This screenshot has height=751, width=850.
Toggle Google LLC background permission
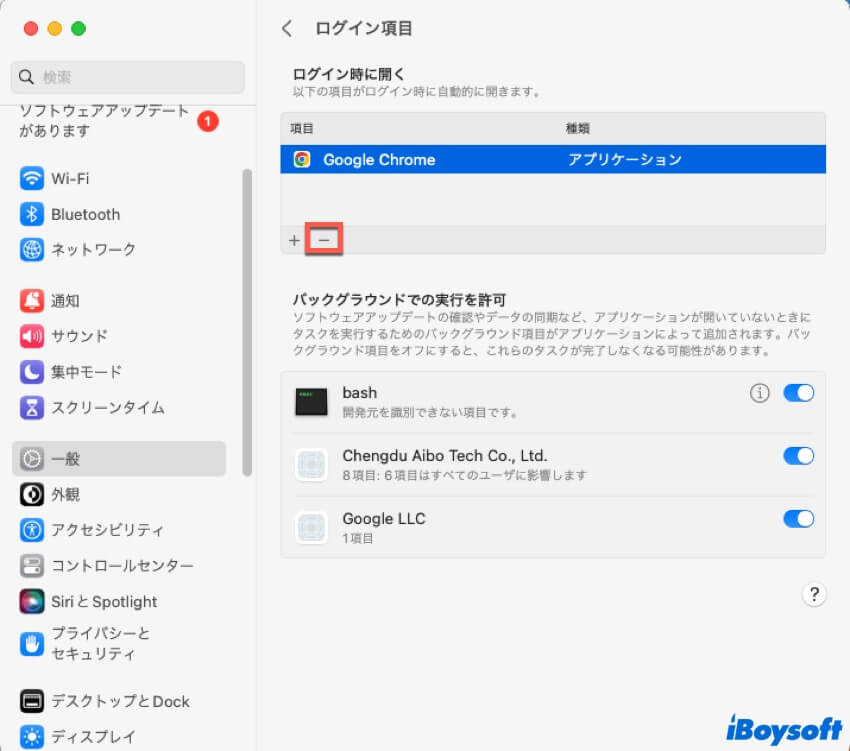point(799,518)
